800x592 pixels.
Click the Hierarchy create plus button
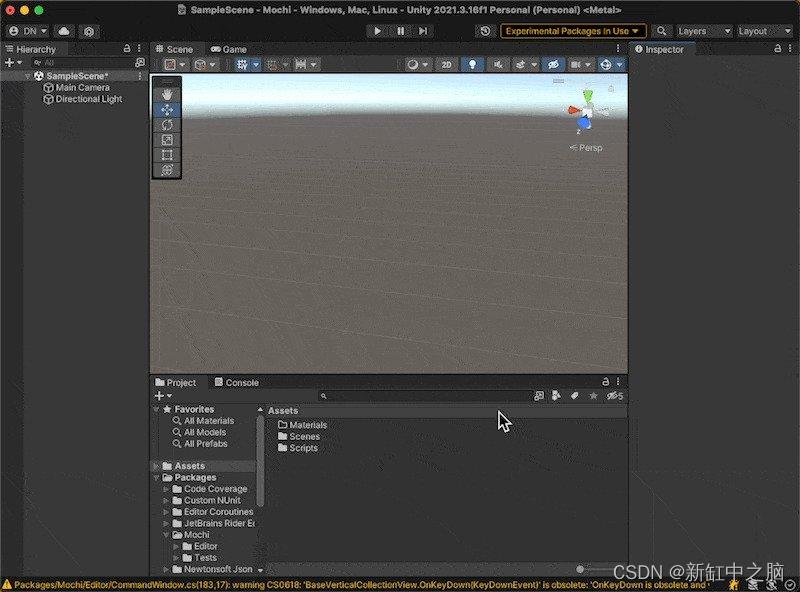(9, 63)
